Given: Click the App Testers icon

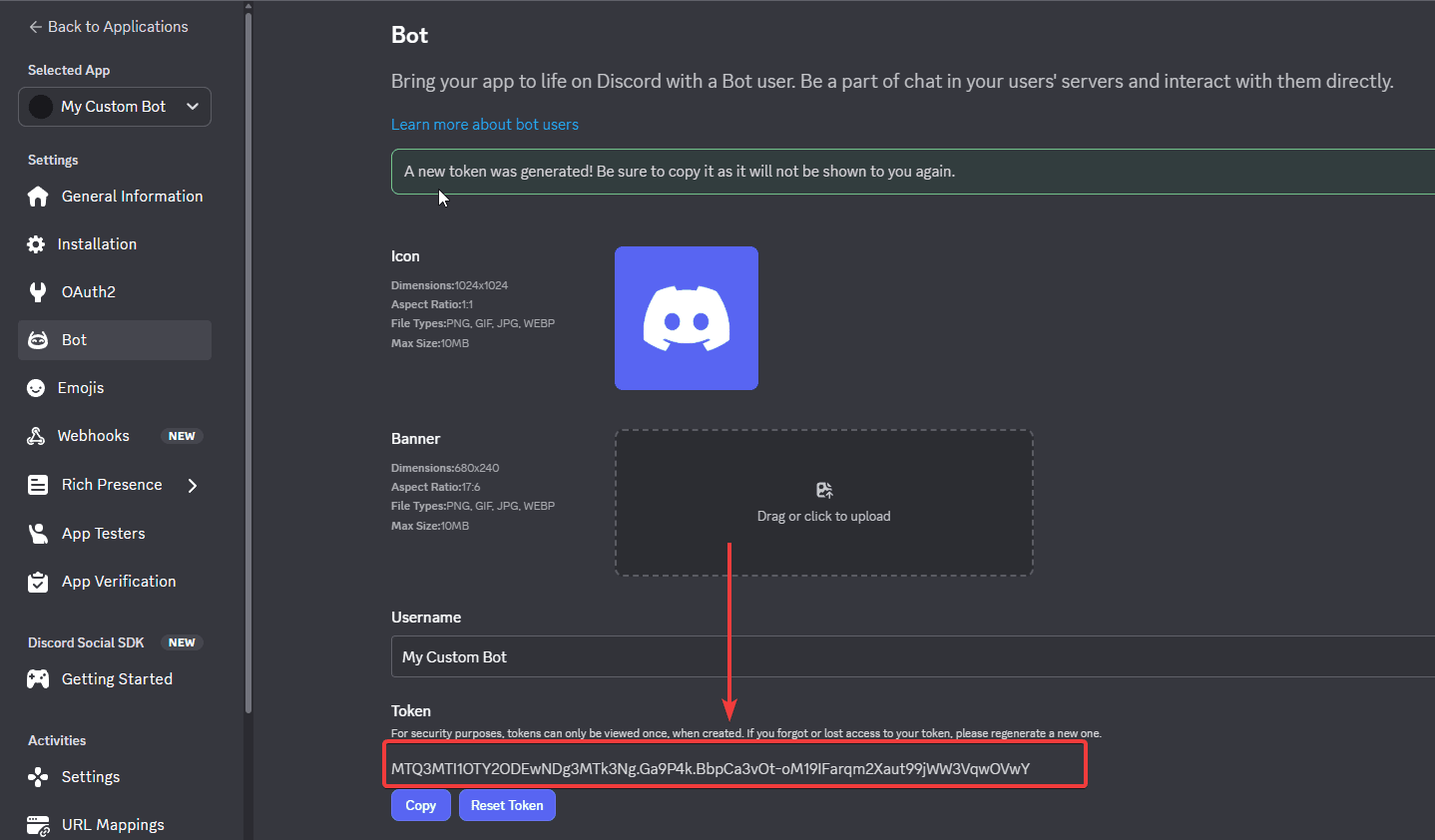Looking at the screenshot, I should coord(38,534).
